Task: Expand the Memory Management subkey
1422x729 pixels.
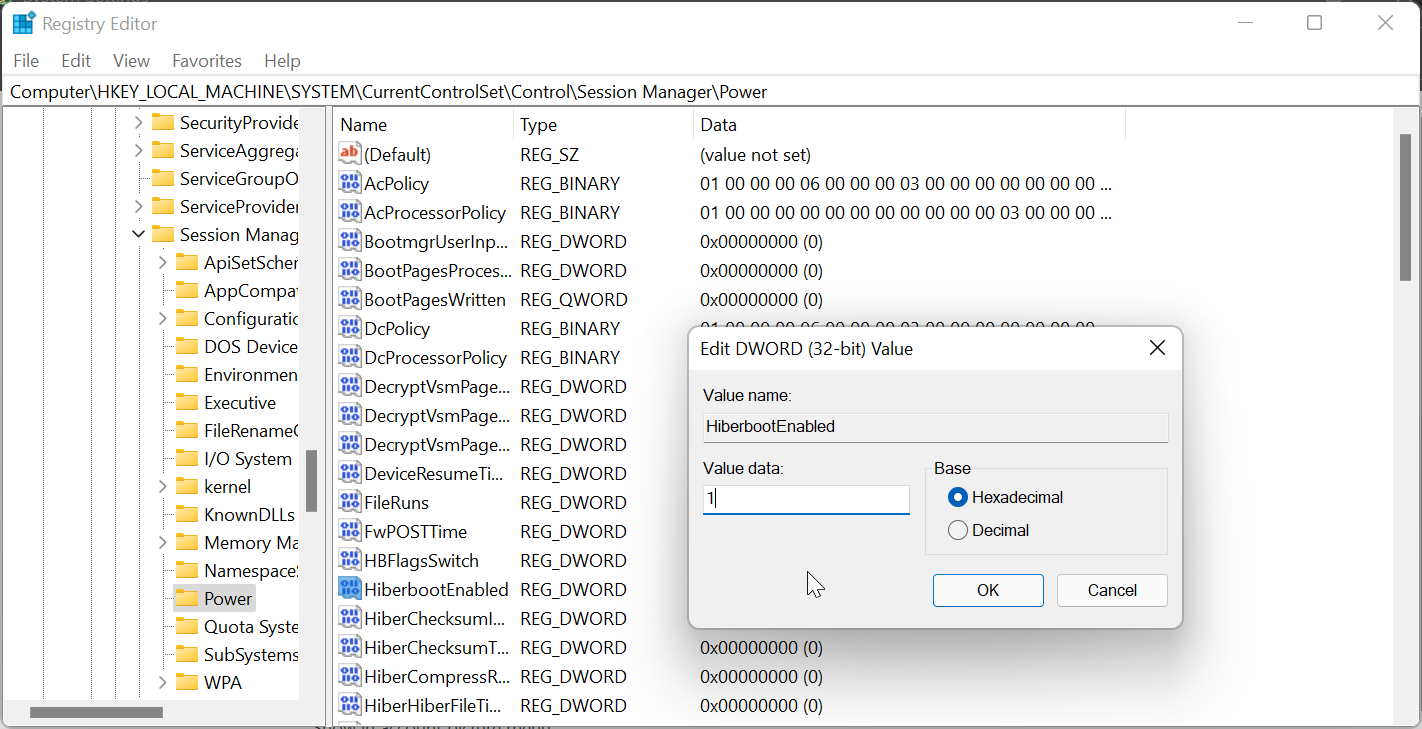Action: (x=163, y=542)
